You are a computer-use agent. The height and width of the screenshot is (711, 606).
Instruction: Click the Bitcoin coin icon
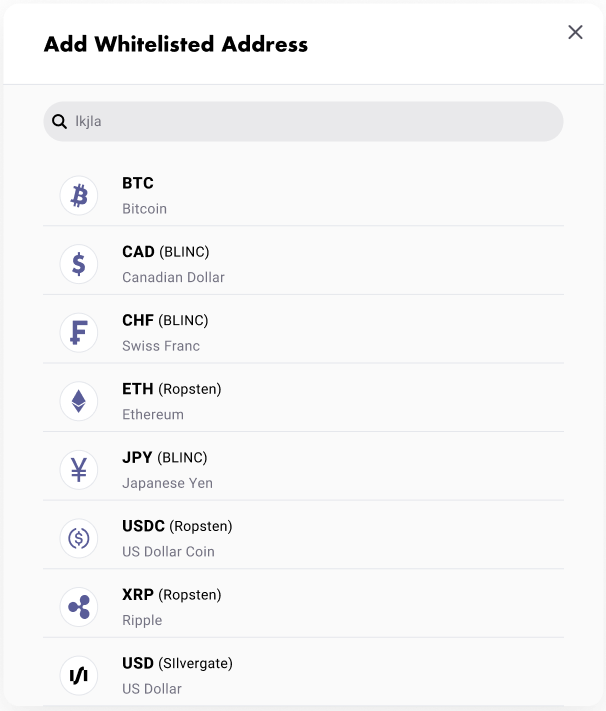[x=79, y=195]
